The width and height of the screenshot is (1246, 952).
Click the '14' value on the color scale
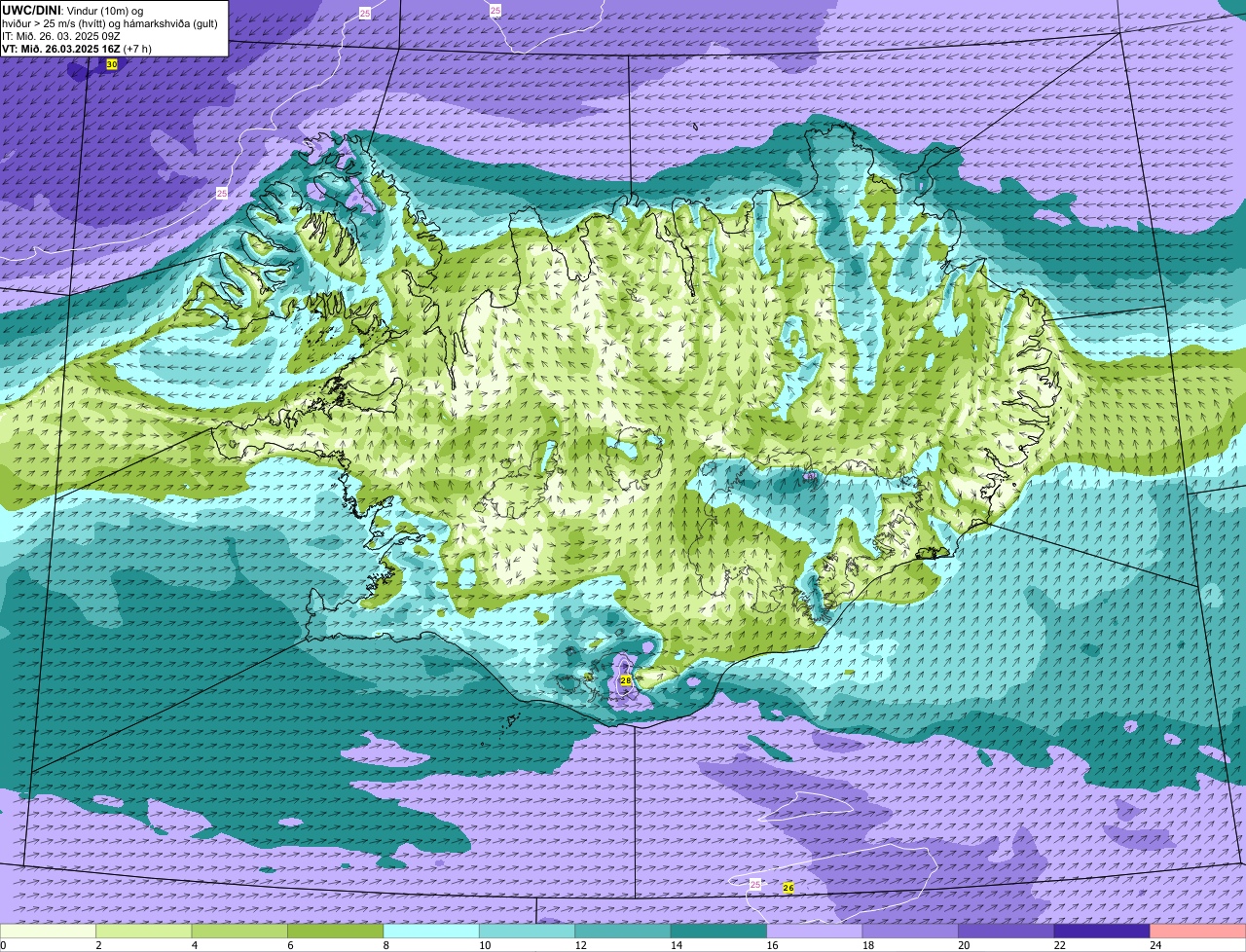pyautogui.click(x=676, y=945)
